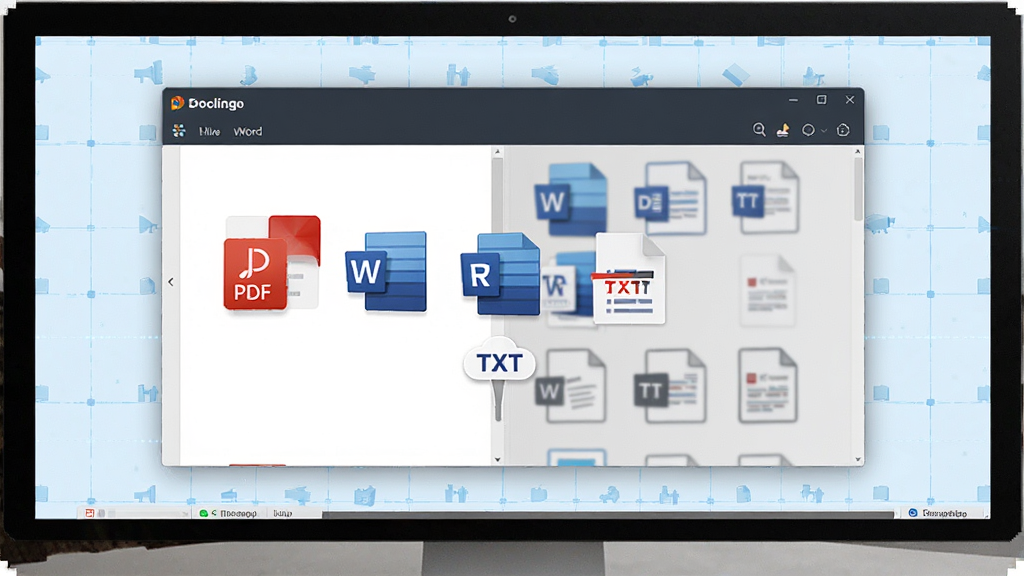Screen dimensions: 1024x576
Task: Click the rightmost toolbar icon in Doclingo
Action: pyautogui.click(x=843, y=130)
